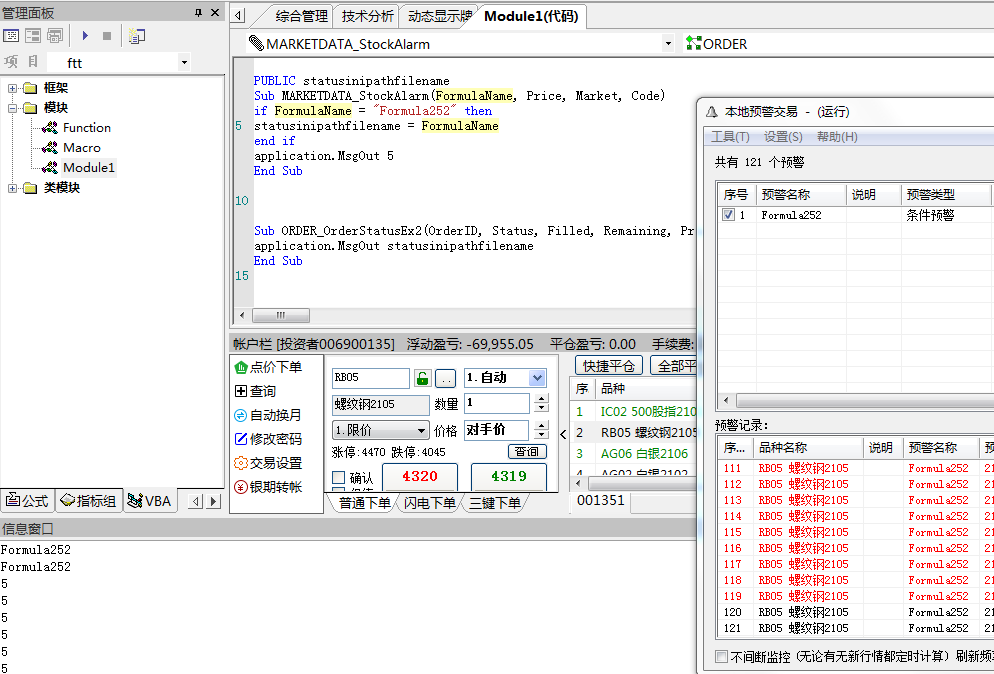Screen dimensions: 994x674
Task: Open the MARKETDATA_StockAlarm procedure dropdown
Action: point(668,44)
